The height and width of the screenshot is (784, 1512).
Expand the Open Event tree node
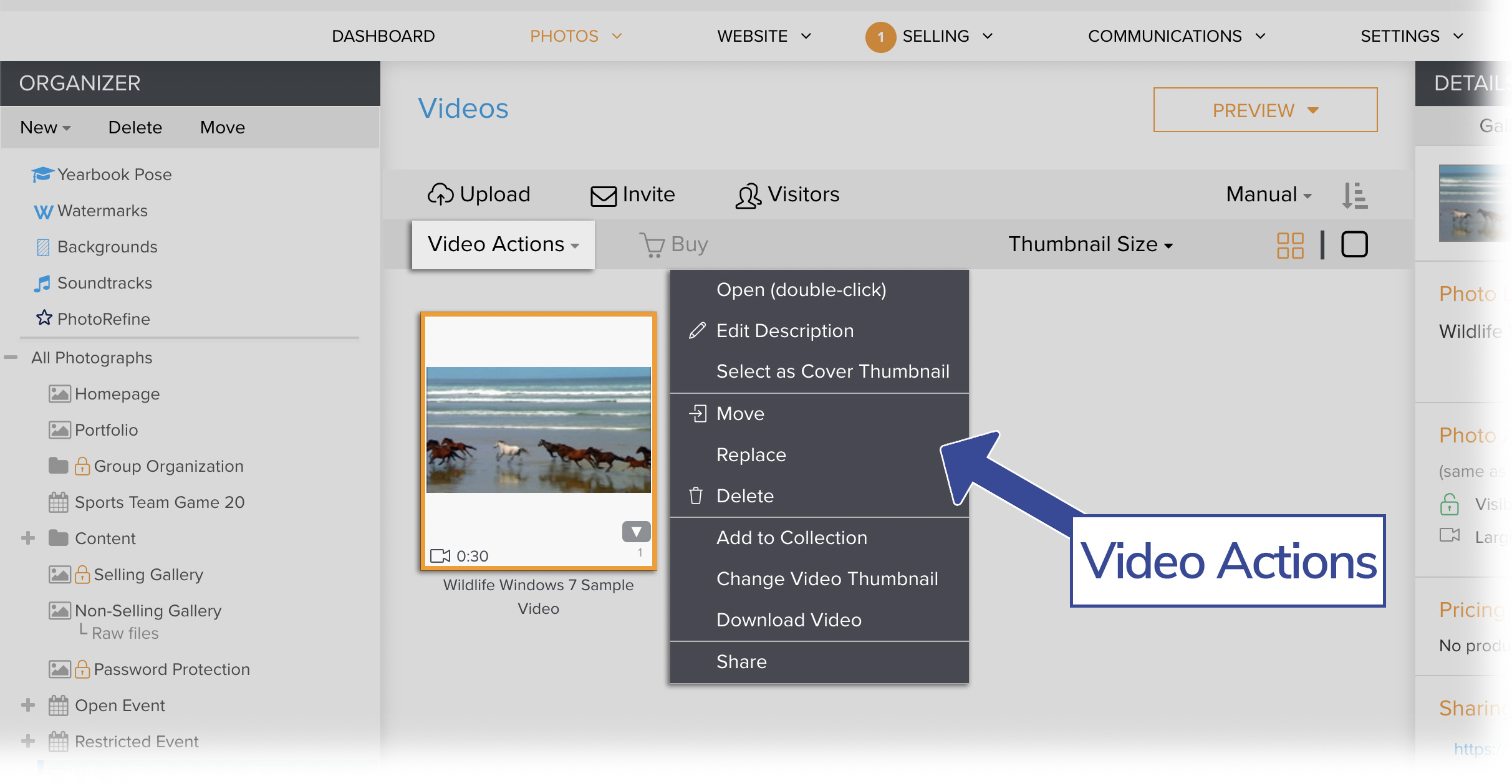point(28,705)
